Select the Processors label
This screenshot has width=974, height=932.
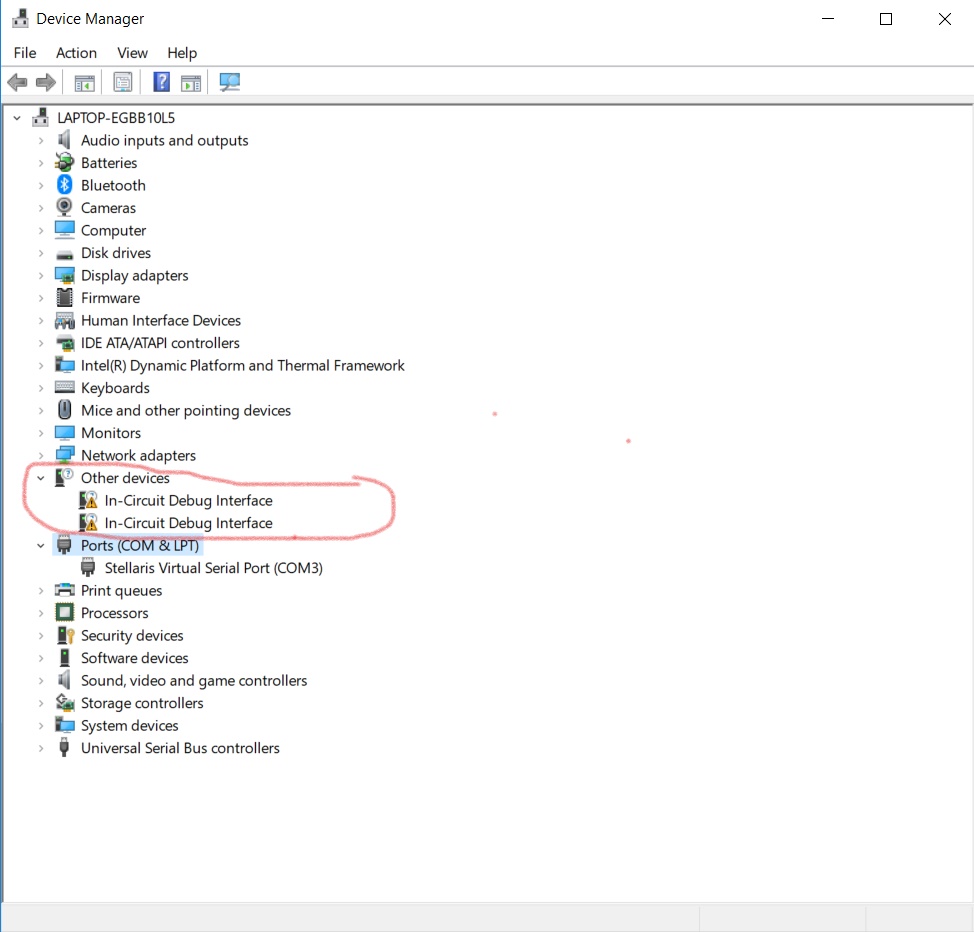click(115, 613)
